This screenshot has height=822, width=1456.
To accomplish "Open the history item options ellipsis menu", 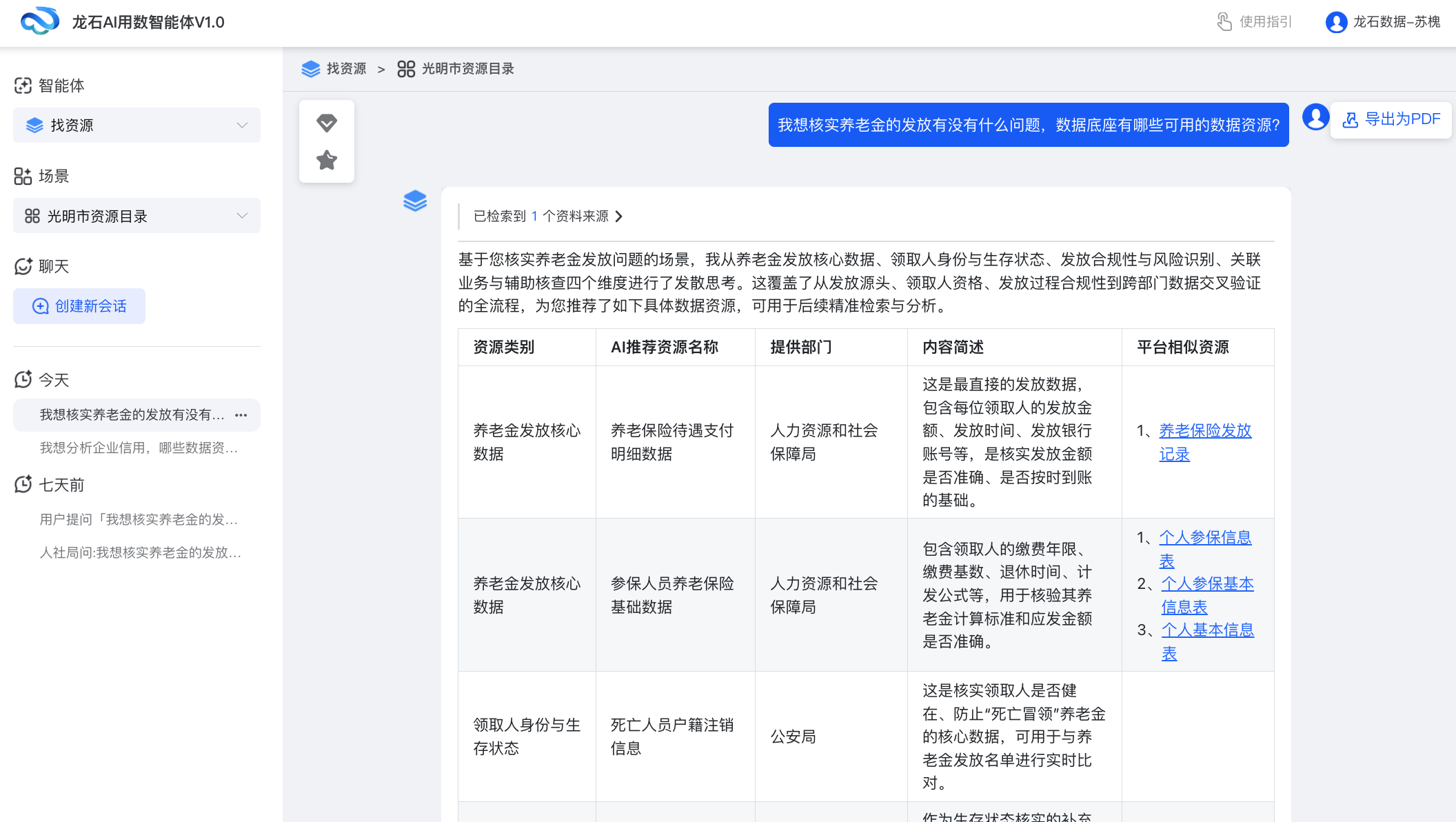I will pyautogui.click(x=241, y=414).
